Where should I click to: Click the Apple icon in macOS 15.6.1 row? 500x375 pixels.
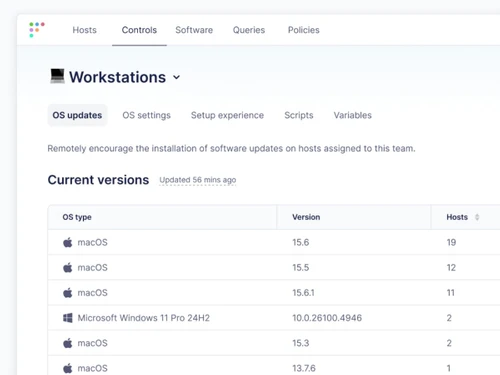click(x=68, y=293)
